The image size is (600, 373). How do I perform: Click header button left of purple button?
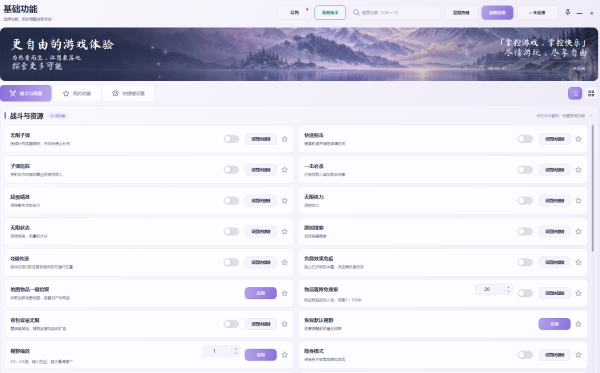tap(461, 13)
